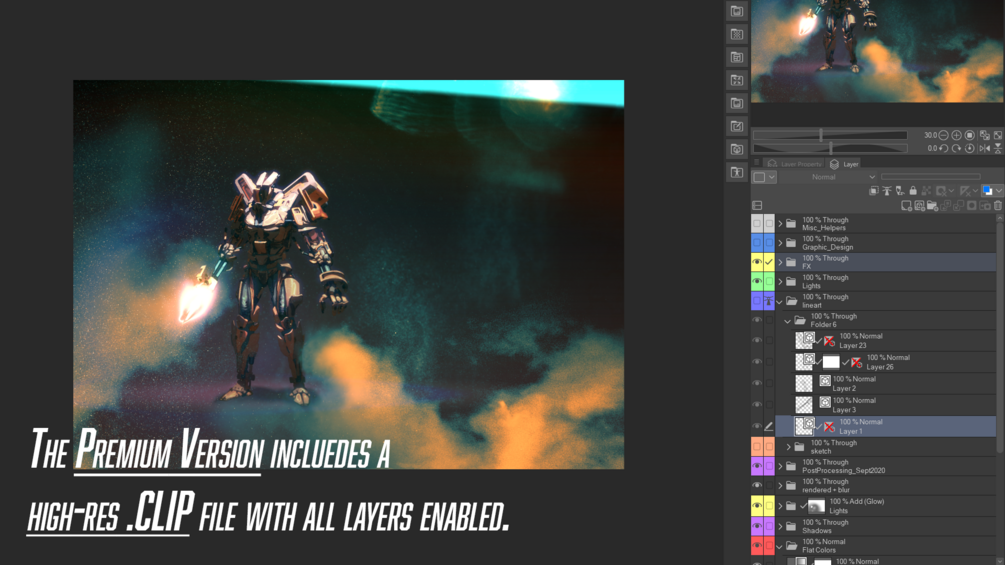Open the palette color dropdown beside square
1005x565 pixels.
pyautogui.click(x=772, y=177)
